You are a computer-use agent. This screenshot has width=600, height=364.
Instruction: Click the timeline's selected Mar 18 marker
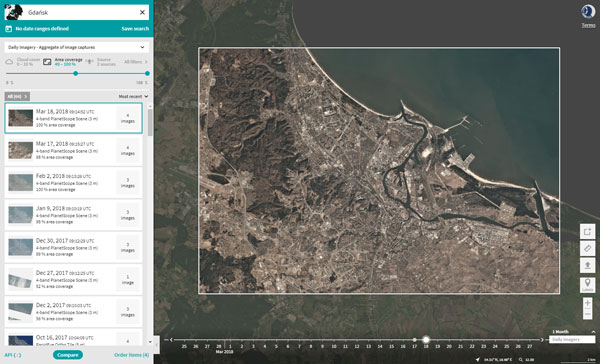point(426,340)
